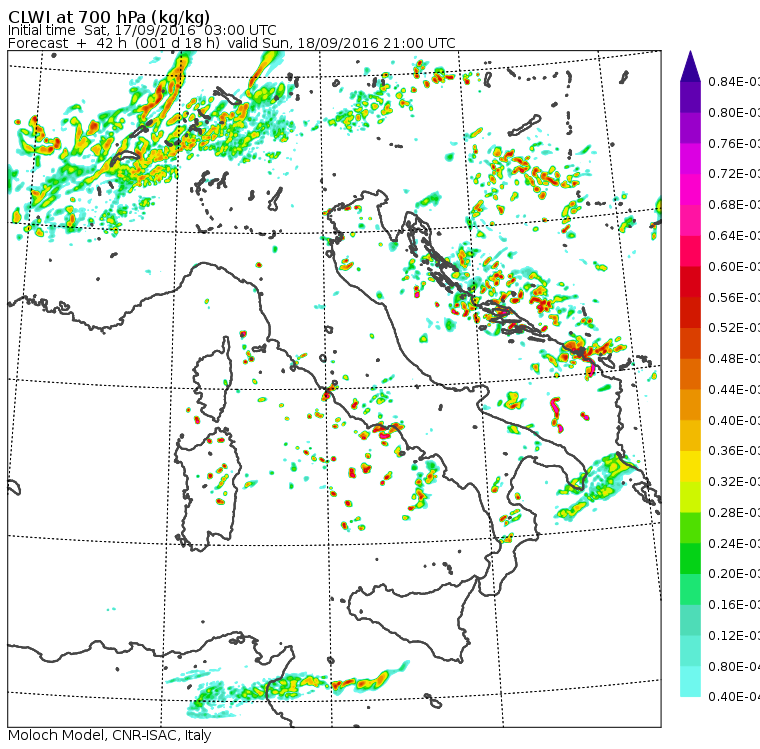Click the 0.64E-03 legend label
This screenshot has height=749, width=760.
pyautogui.click(x=734, y=236)
